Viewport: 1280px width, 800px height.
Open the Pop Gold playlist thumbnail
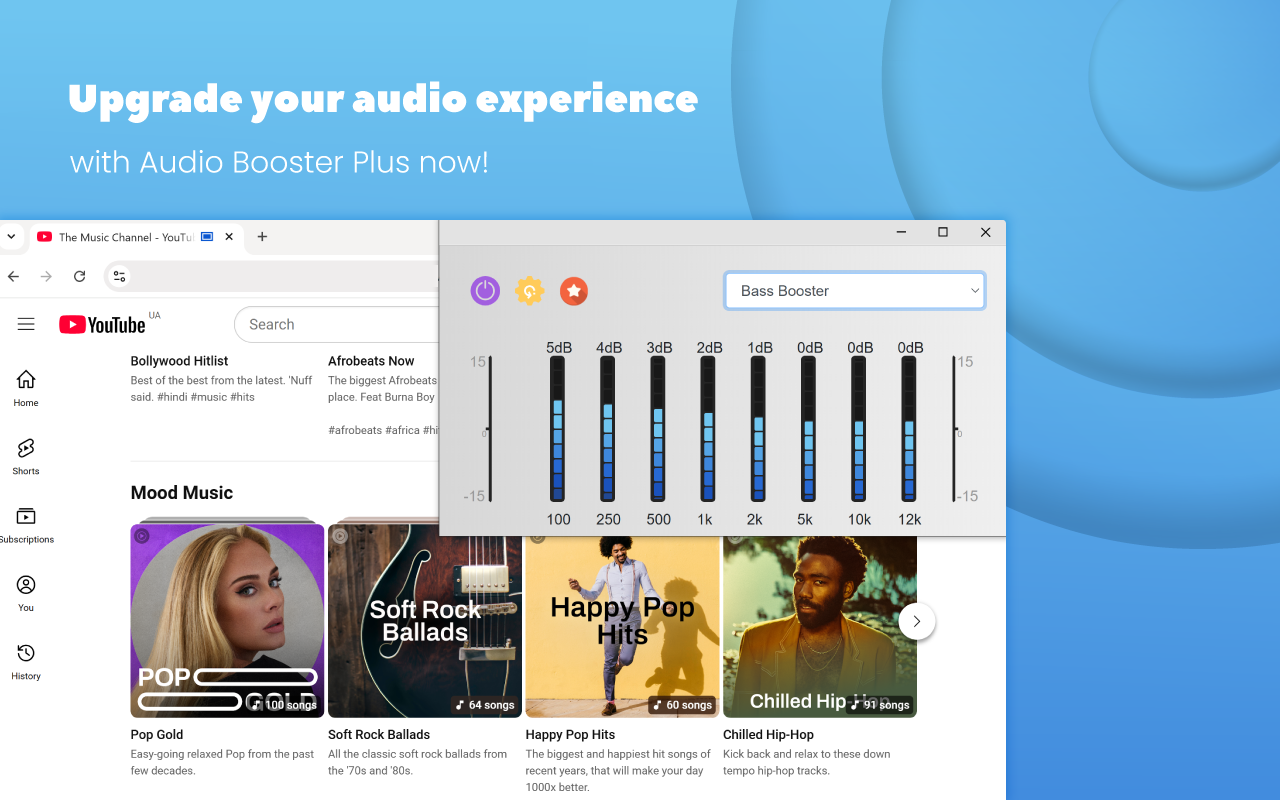coord(227,620)
